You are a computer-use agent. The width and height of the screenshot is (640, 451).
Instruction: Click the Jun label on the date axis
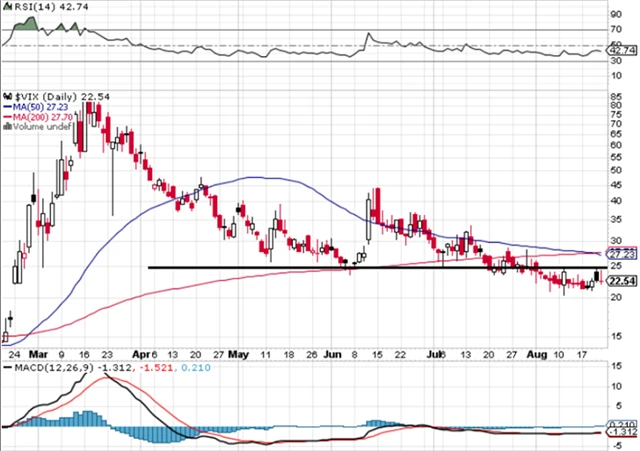(332, 354)
